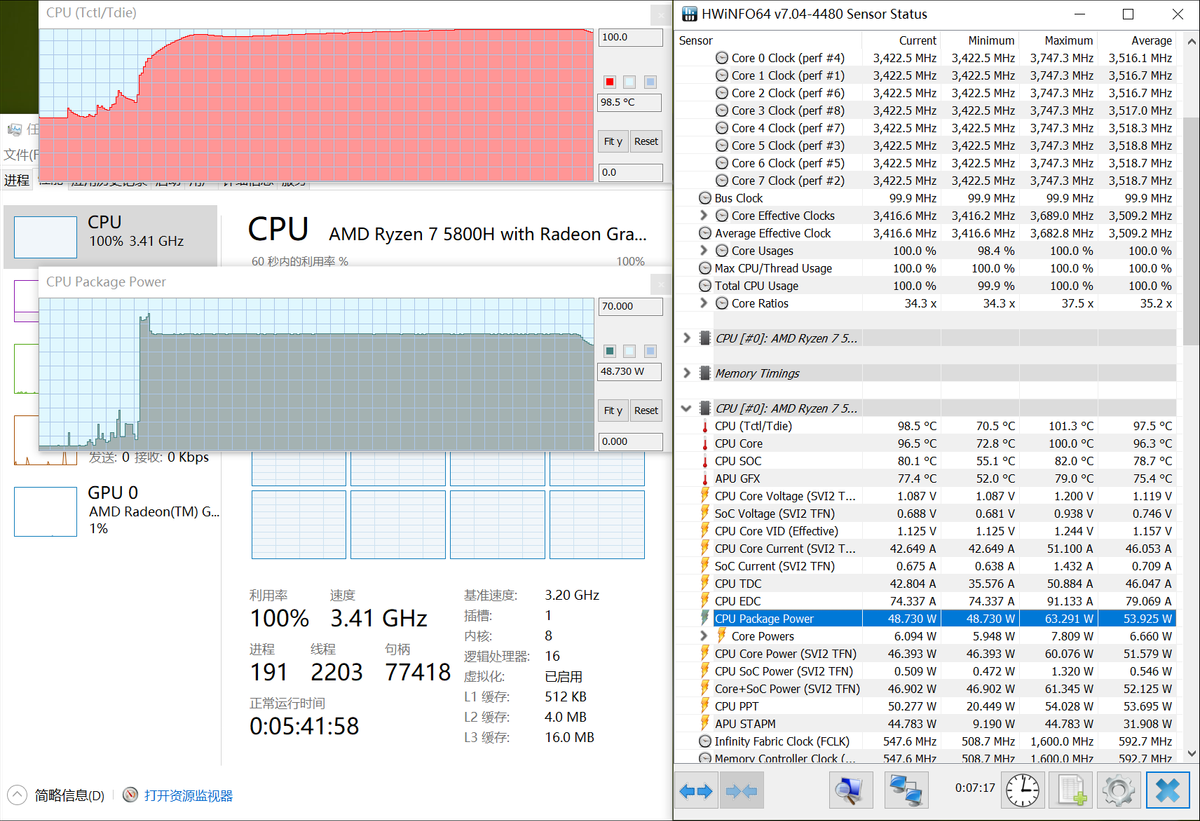The image size is (1200, 821).
Task: Click thermometer icon beside CPU Core
Action: click(704, 444)
